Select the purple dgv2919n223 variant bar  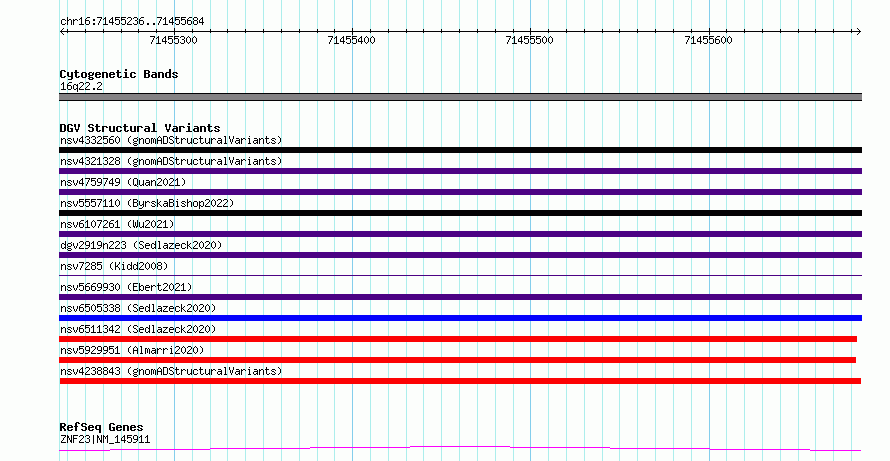(x=460, y=255)
